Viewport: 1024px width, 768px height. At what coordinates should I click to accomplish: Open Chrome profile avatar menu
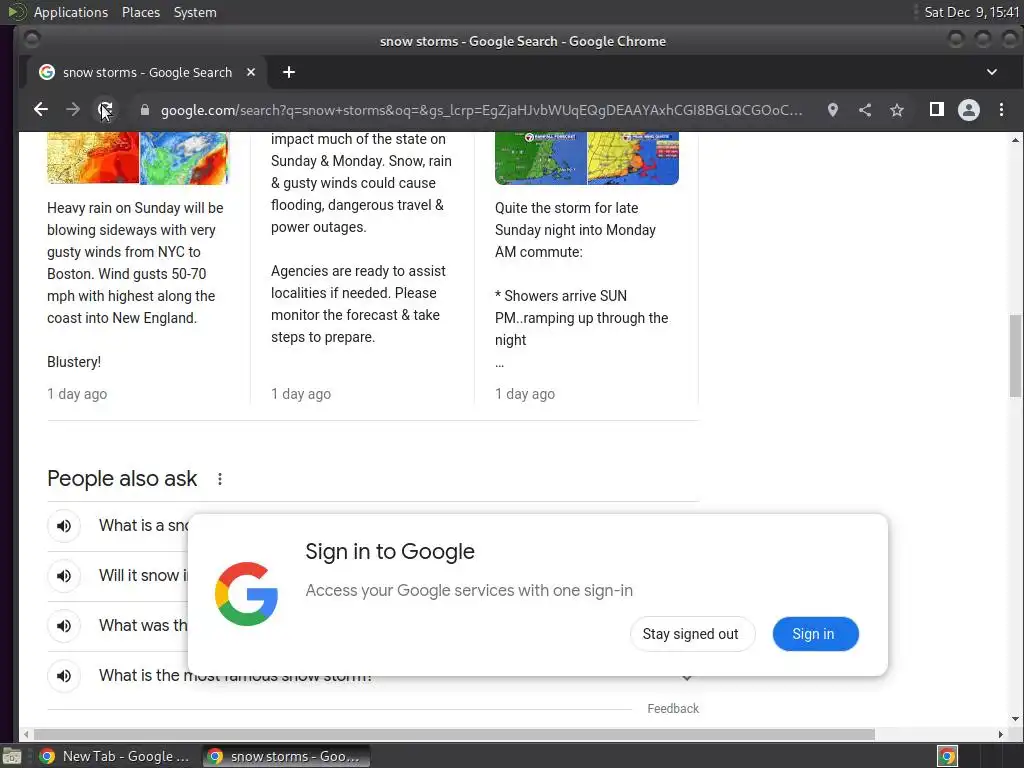[x=968, y=110]
